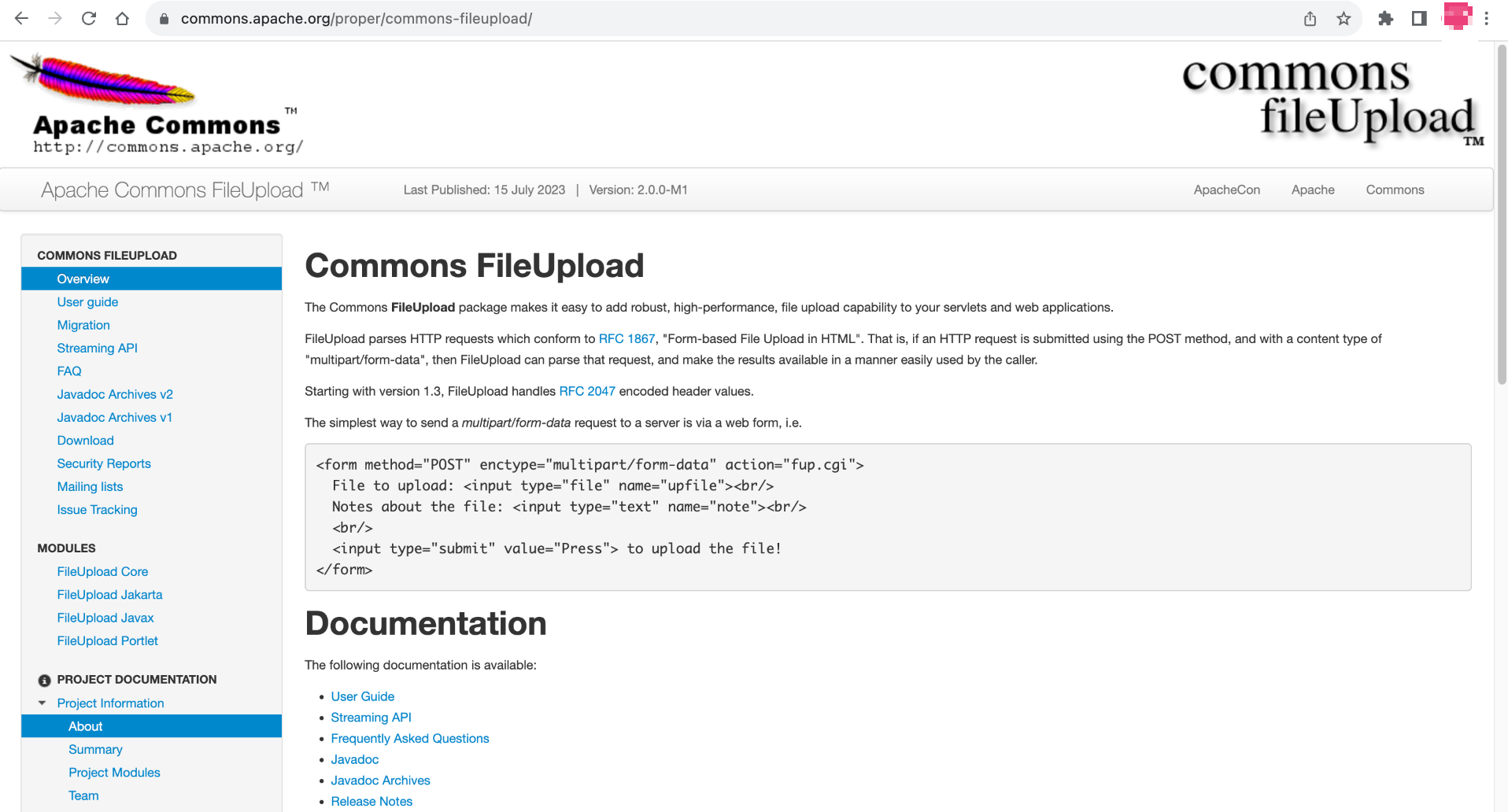1508x812 pixels.
Task: Open Chrome's three-dot menu
Action: pos(1486,19)
